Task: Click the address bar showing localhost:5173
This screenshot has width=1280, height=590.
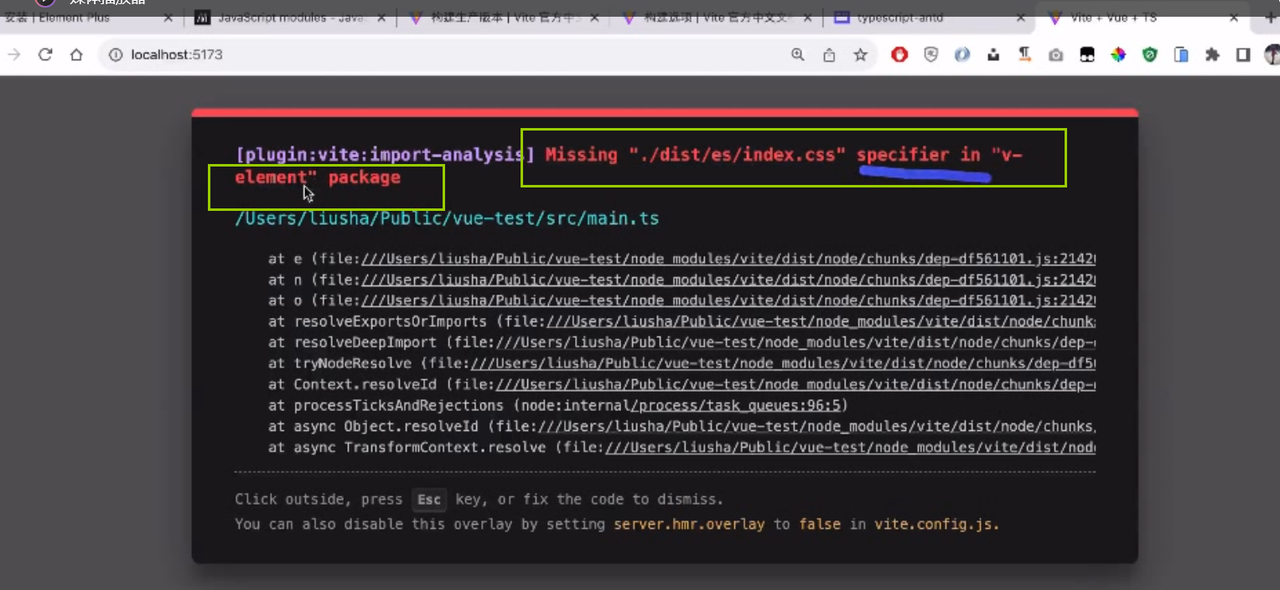Action: (x=176, y=54)
